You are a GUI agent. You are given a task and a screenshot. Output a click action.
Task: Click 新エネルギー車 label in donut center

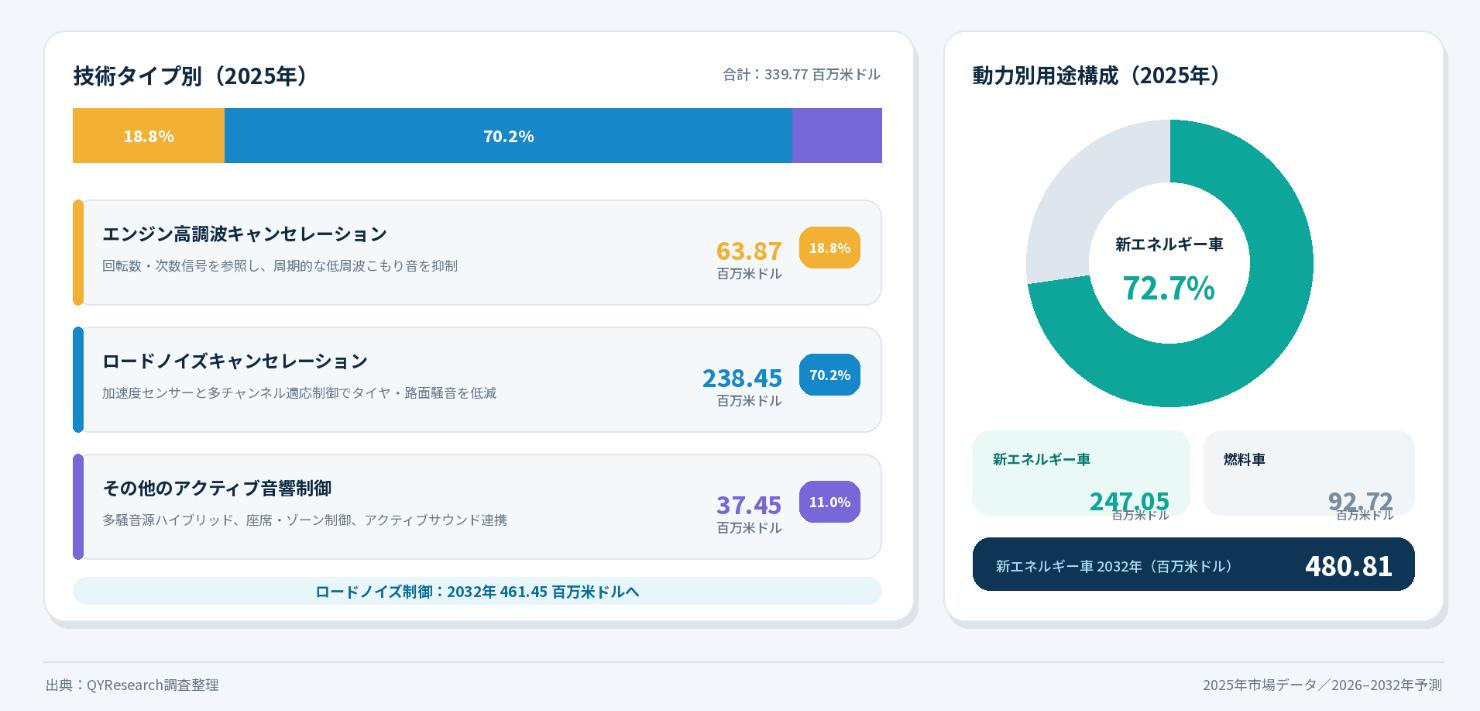pyautogui.click(x=1169, y=244)
